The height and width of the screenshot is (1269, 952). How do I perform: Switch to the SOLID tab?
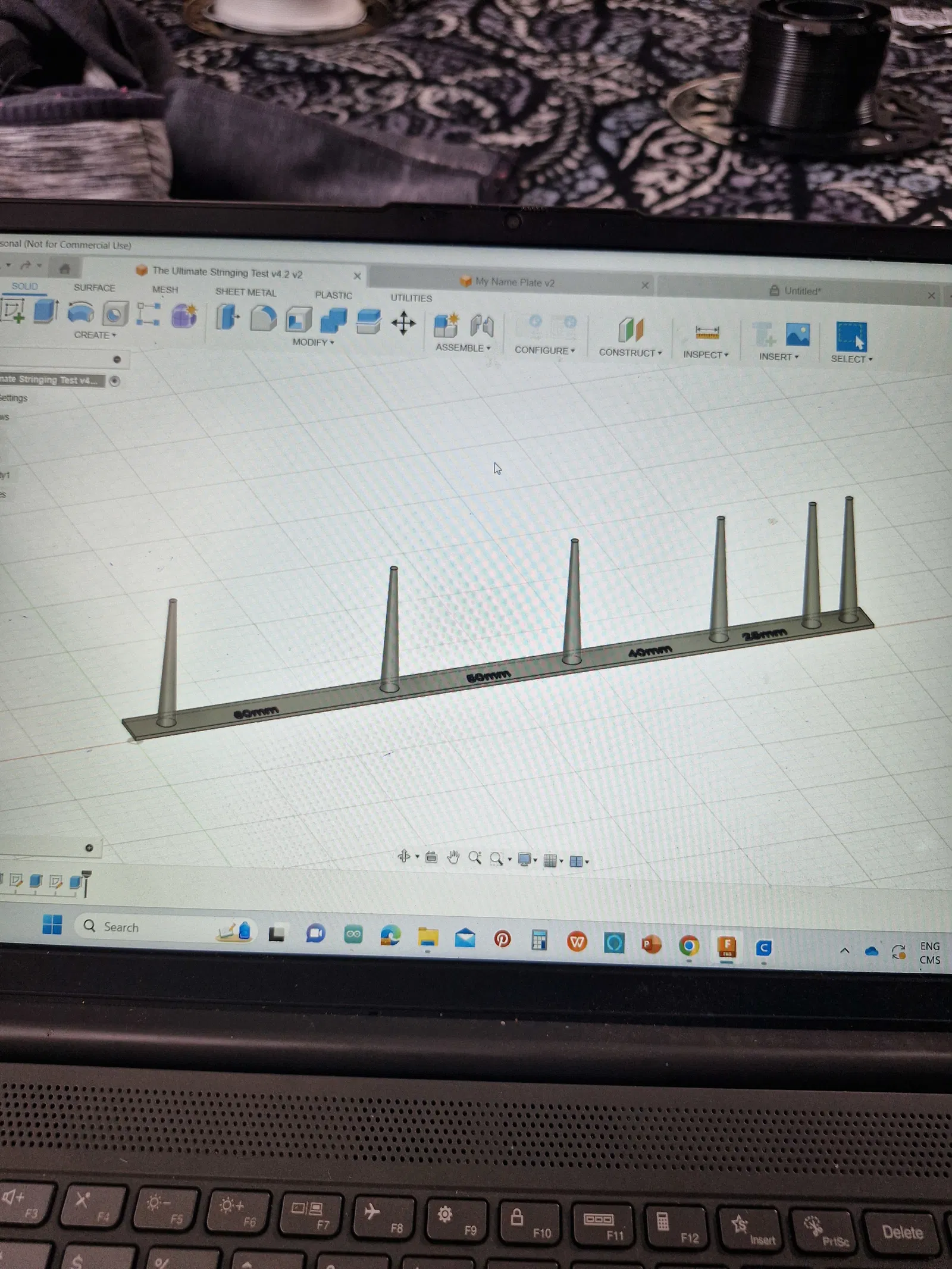[24, 286]
